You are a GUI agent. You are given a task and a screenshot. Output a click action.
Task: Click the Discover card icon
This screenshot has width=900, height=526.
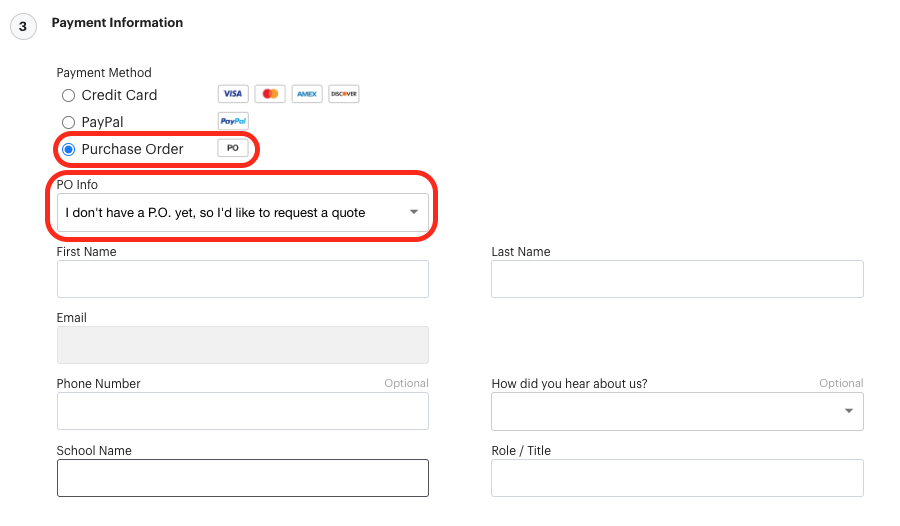tap(344, 94)
